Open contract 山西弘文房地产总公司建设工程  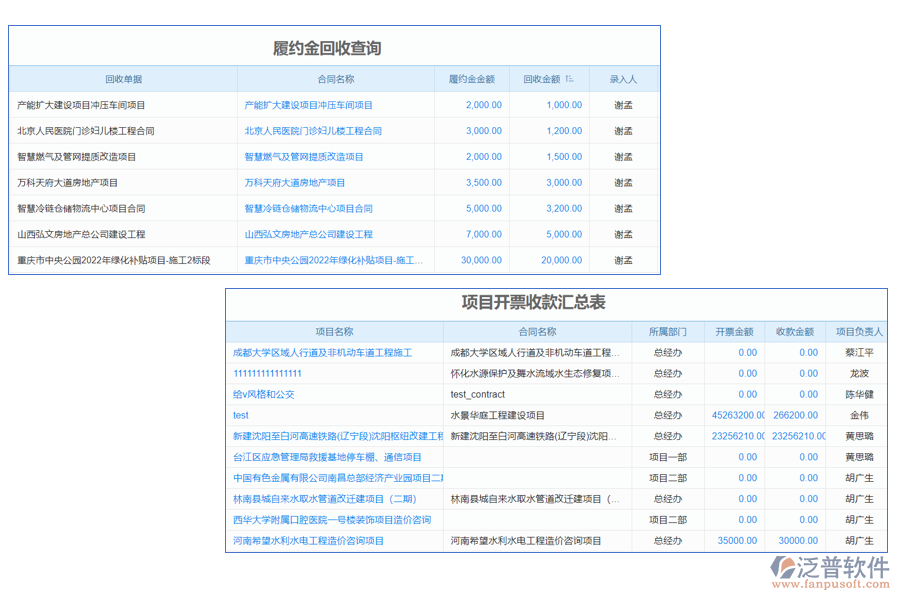(x=311, y=234)
